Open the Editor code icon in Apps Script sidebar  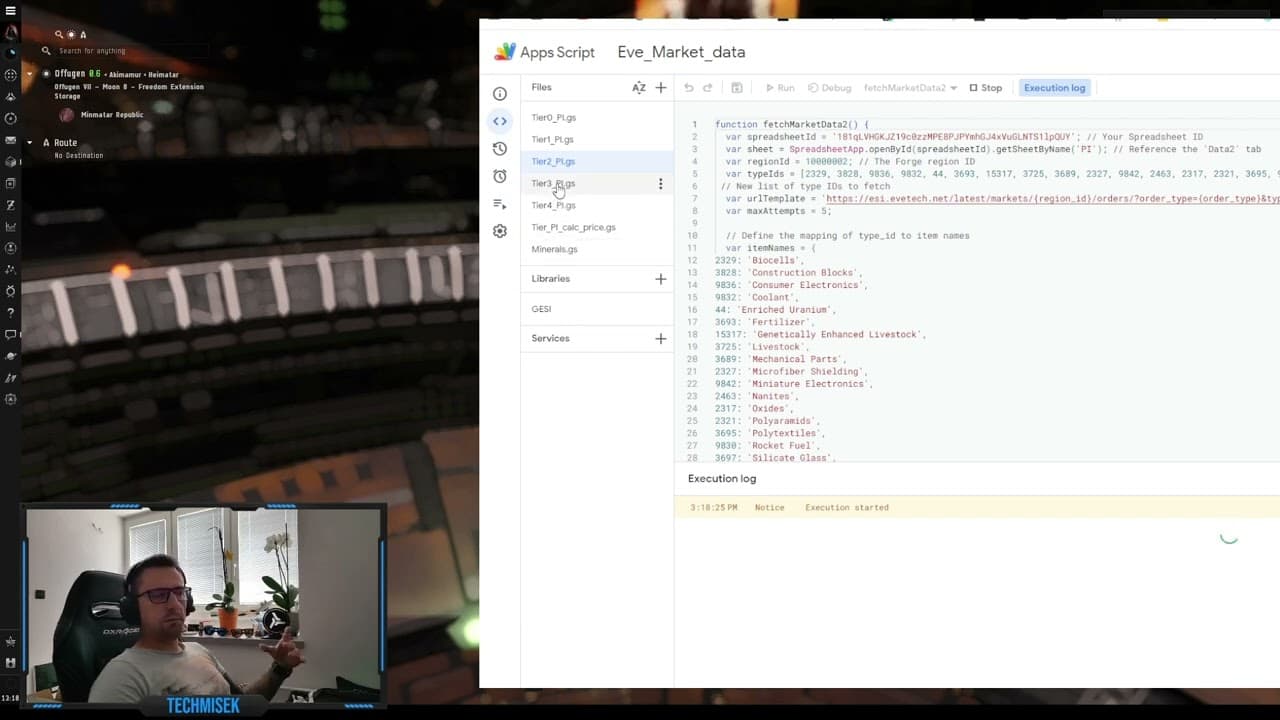500,121
